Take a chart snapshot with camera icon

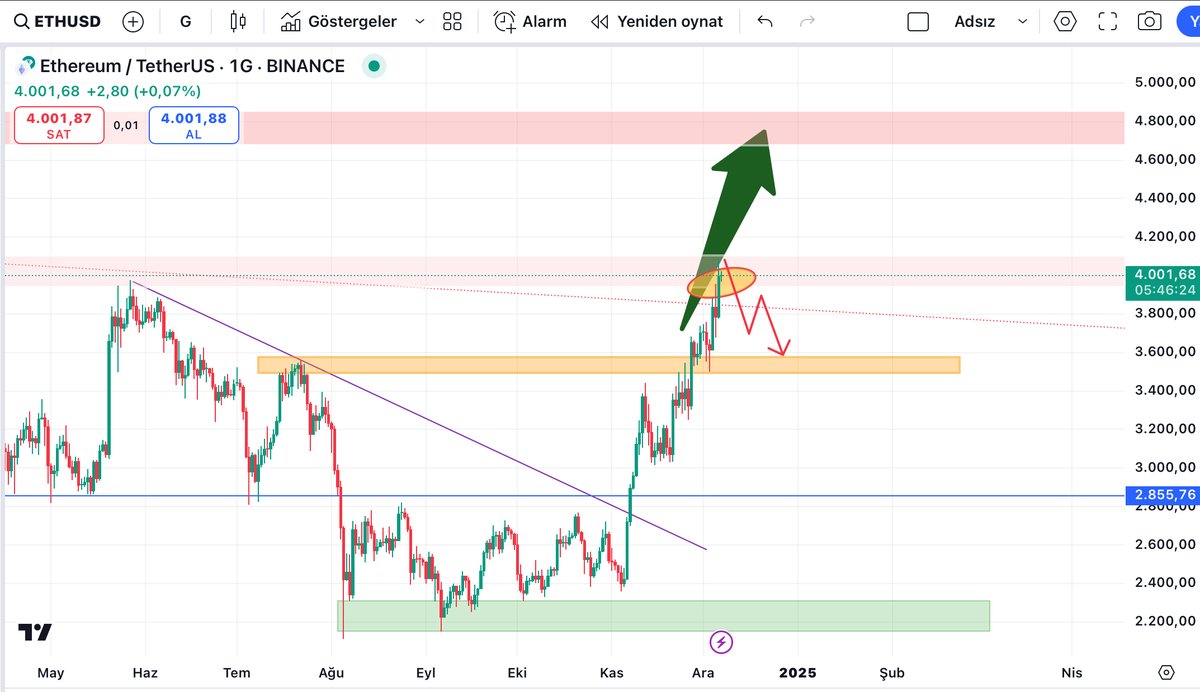click(1150, 21)
